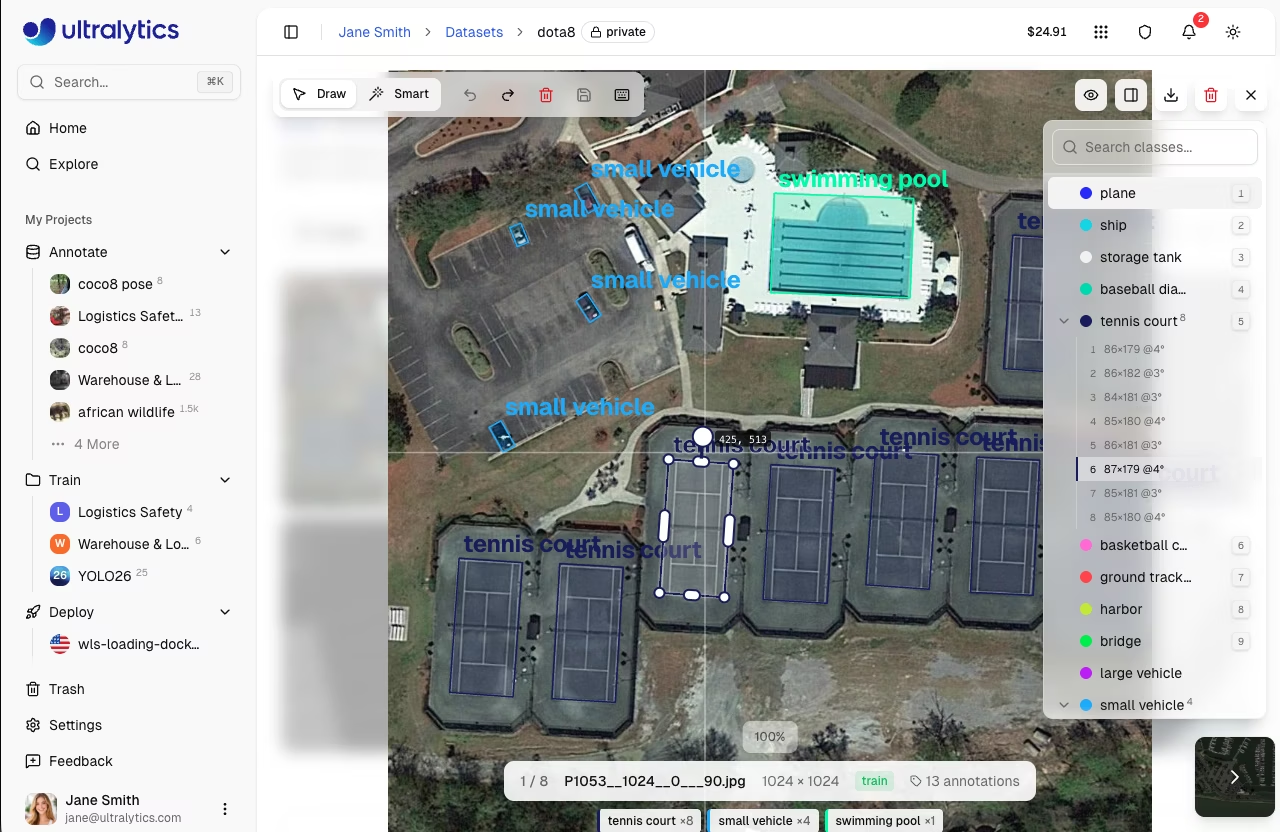Click the redo arrow in annotation toolbar
This screenshot has height=832, width=1280.
(x=508, y=95)
